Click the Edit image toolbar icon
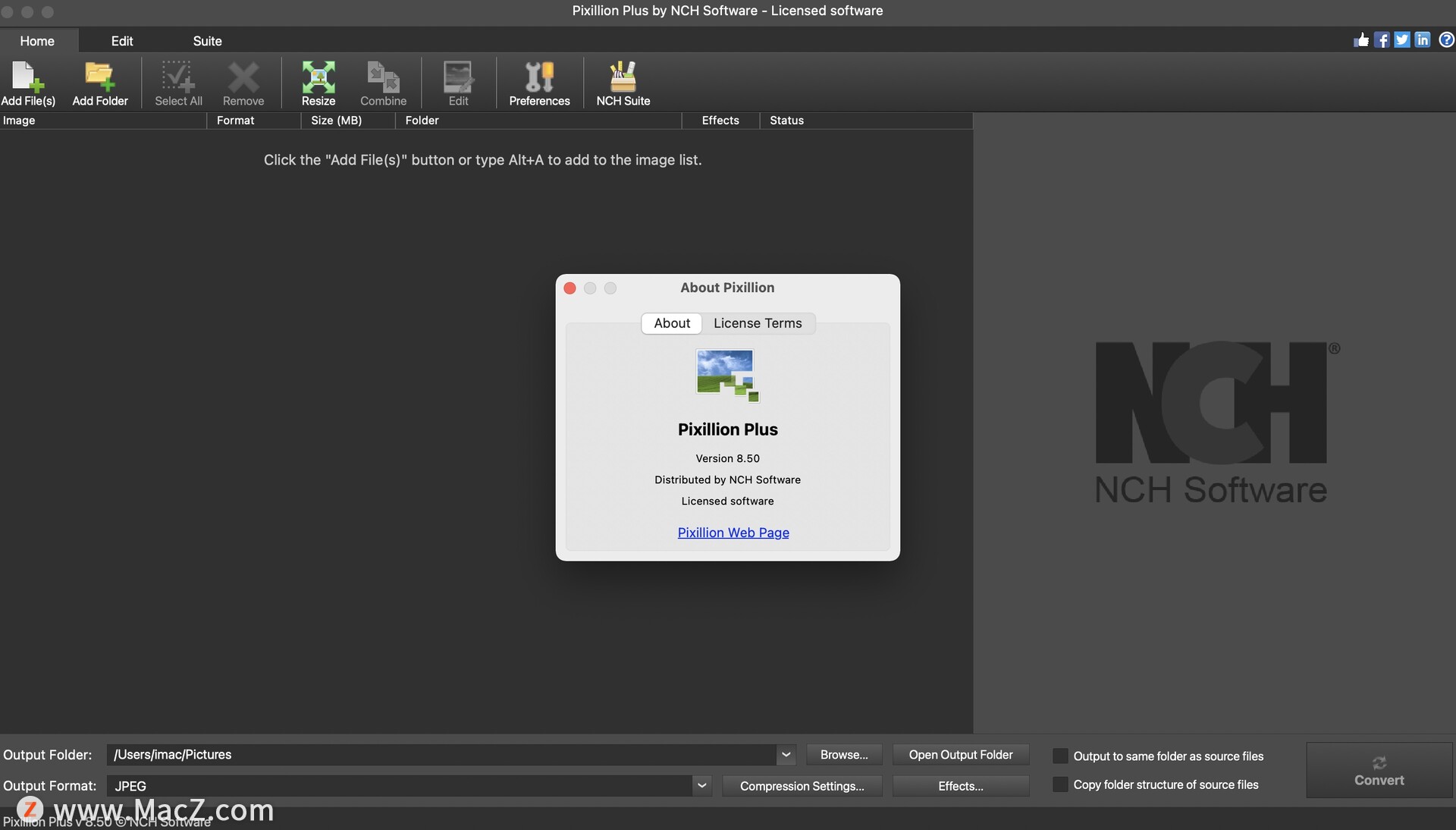Image resolution: width=1456 pixels, height=830 pixels. pyautogui.click(x=458, y=83)
